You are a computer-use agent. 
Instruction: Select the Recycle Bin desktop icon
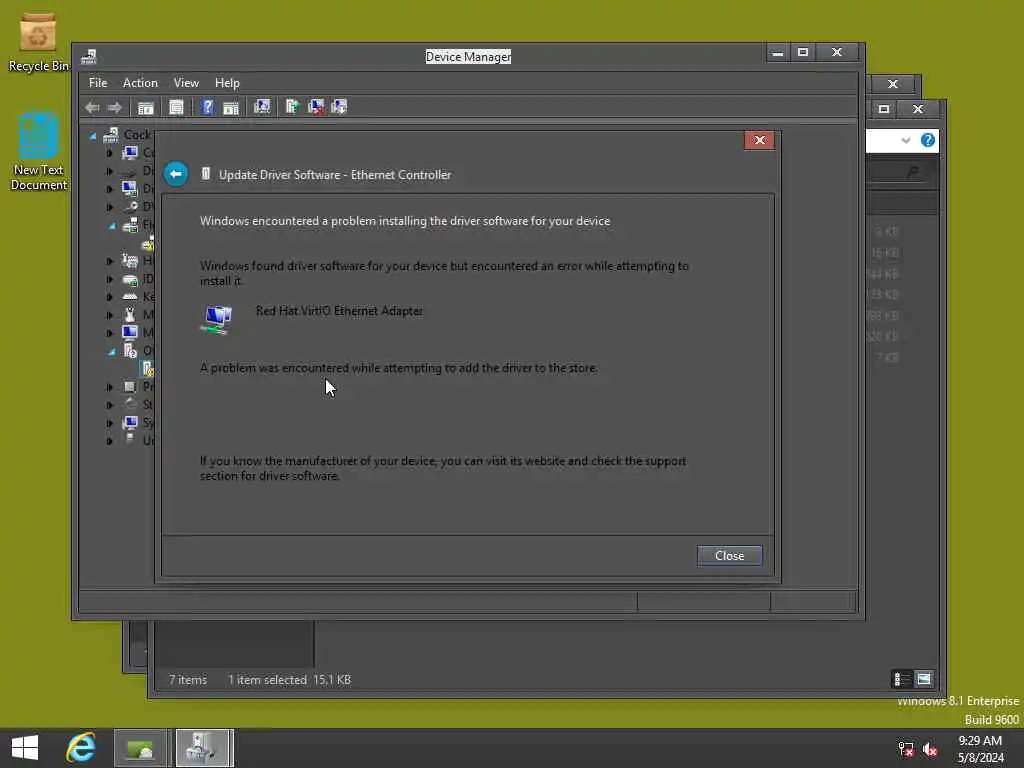pos(38,42)
